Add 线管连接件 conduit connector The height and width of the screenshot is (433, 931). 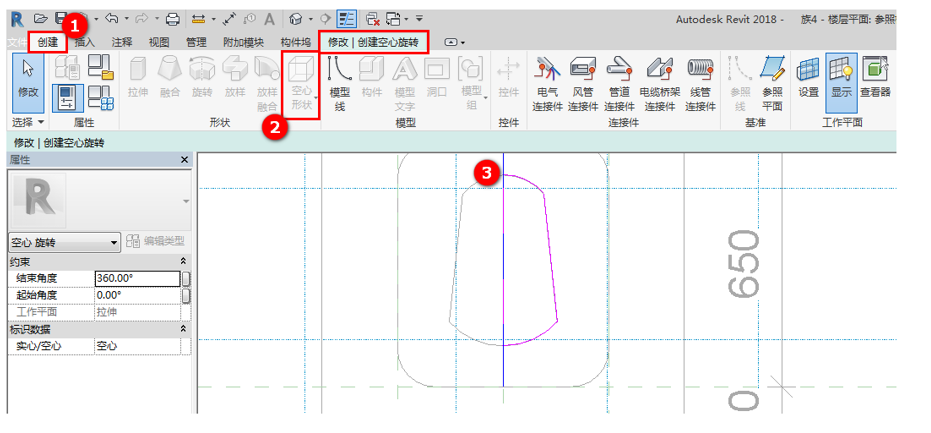pyautogui.click(x=701, y=83)
